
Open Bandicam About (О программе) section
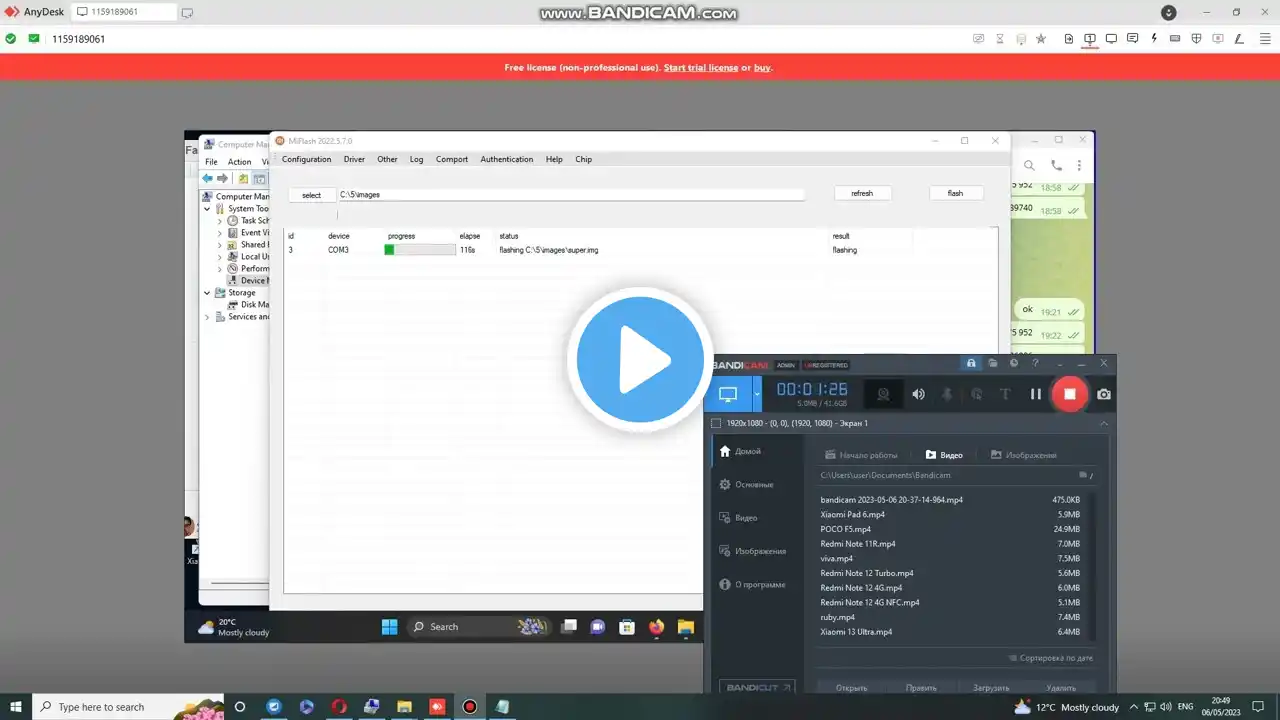click(752, 584)
